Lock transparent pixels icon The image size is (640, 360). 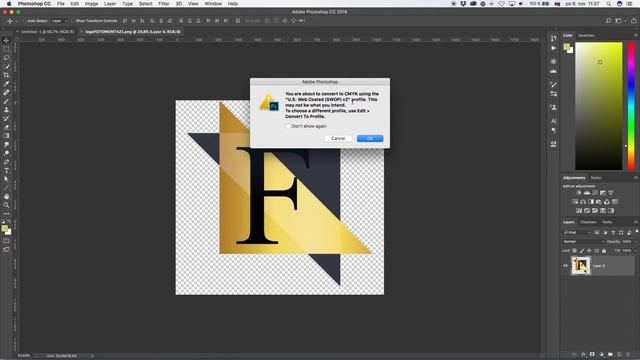pyautogui.click(x=575, y=251)
